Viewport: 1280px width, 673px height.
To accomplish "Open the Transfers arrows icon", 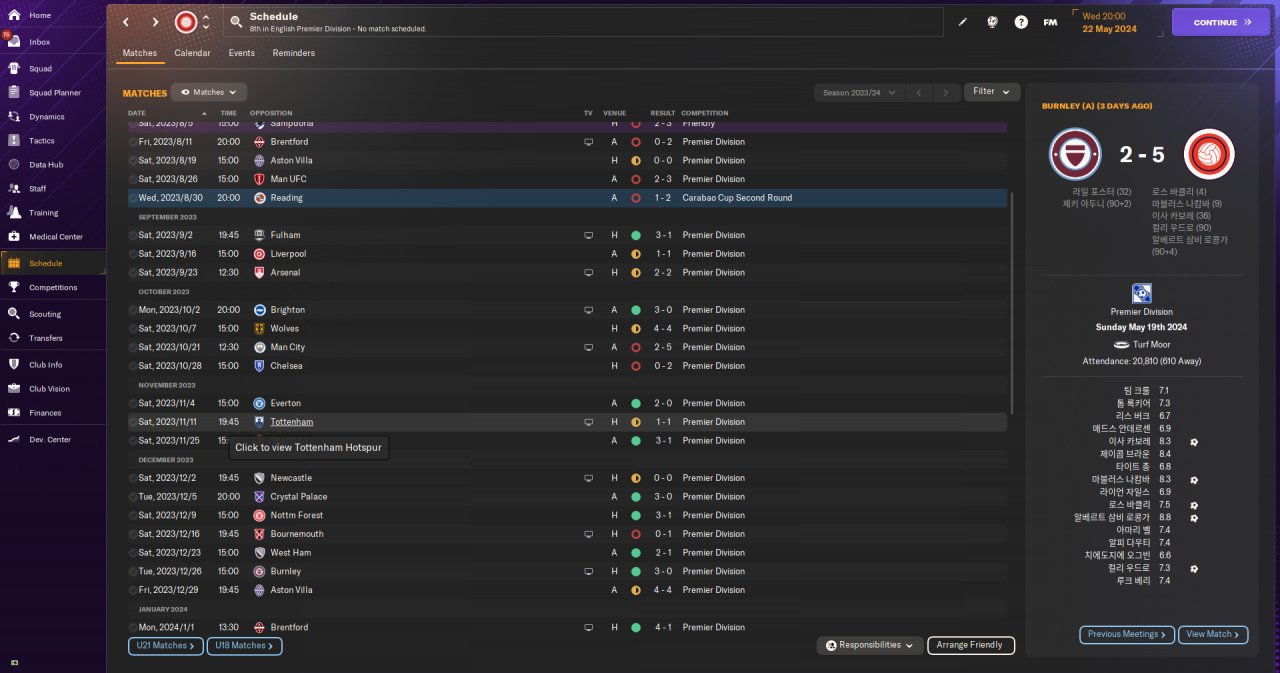I will point(14,338).
